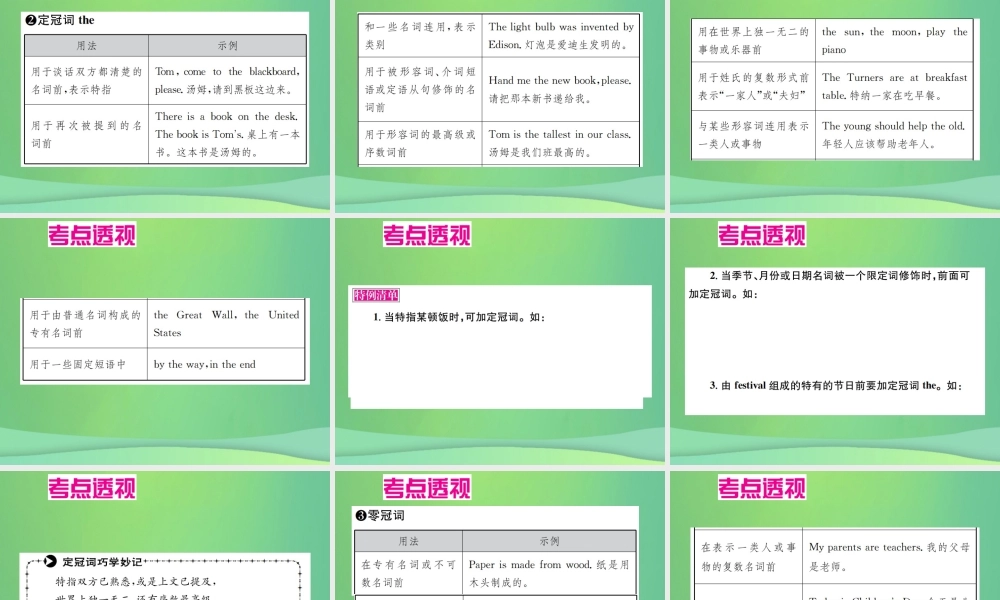The width and height of the screenshot is (1000, 600).
Task: Click the line 特指双方已熟悉,或是上文已提及
Action: click(136, 581)
